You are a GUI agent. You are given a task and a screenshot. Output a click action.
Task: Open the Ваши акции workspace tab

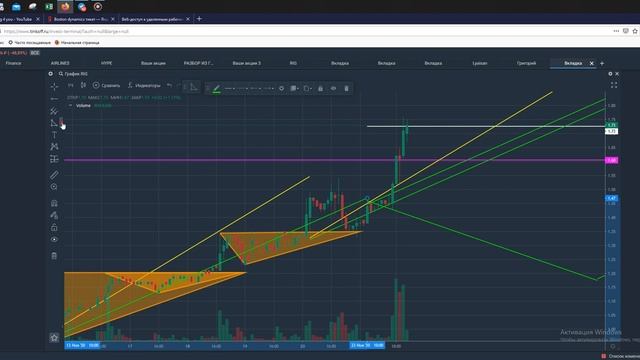153,63
